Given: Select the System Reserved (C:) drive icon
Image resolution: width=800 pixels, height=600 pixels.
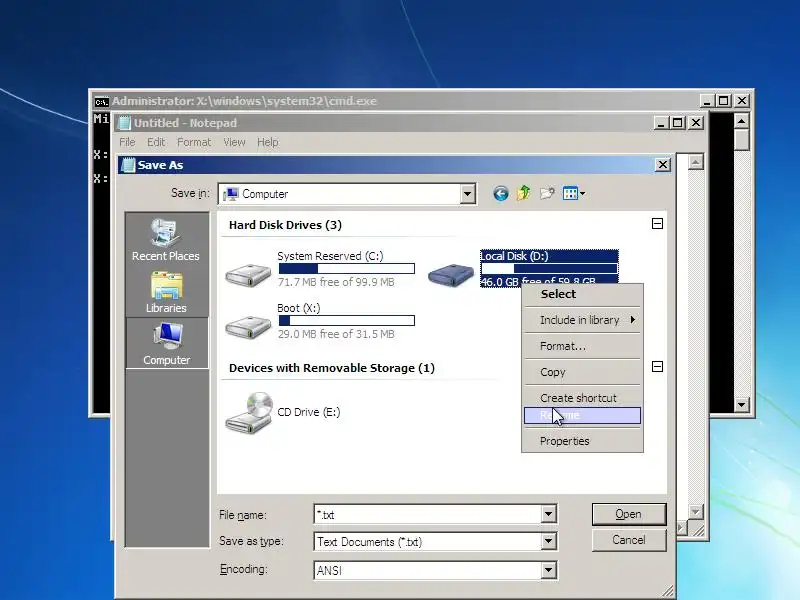Looking at the screenshot, I should [x=248, y=275].
